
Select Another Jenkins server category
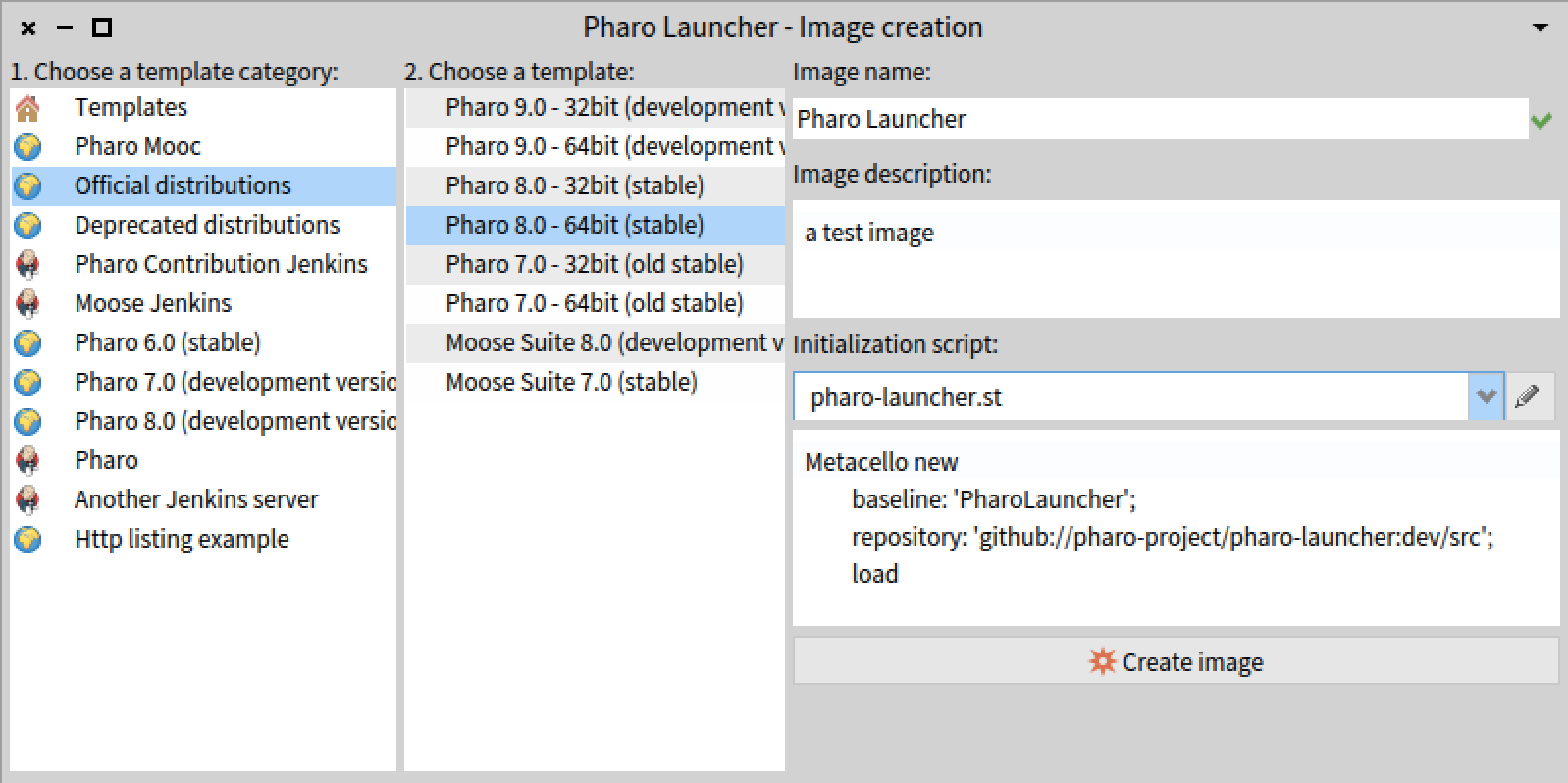pos(203,500)
